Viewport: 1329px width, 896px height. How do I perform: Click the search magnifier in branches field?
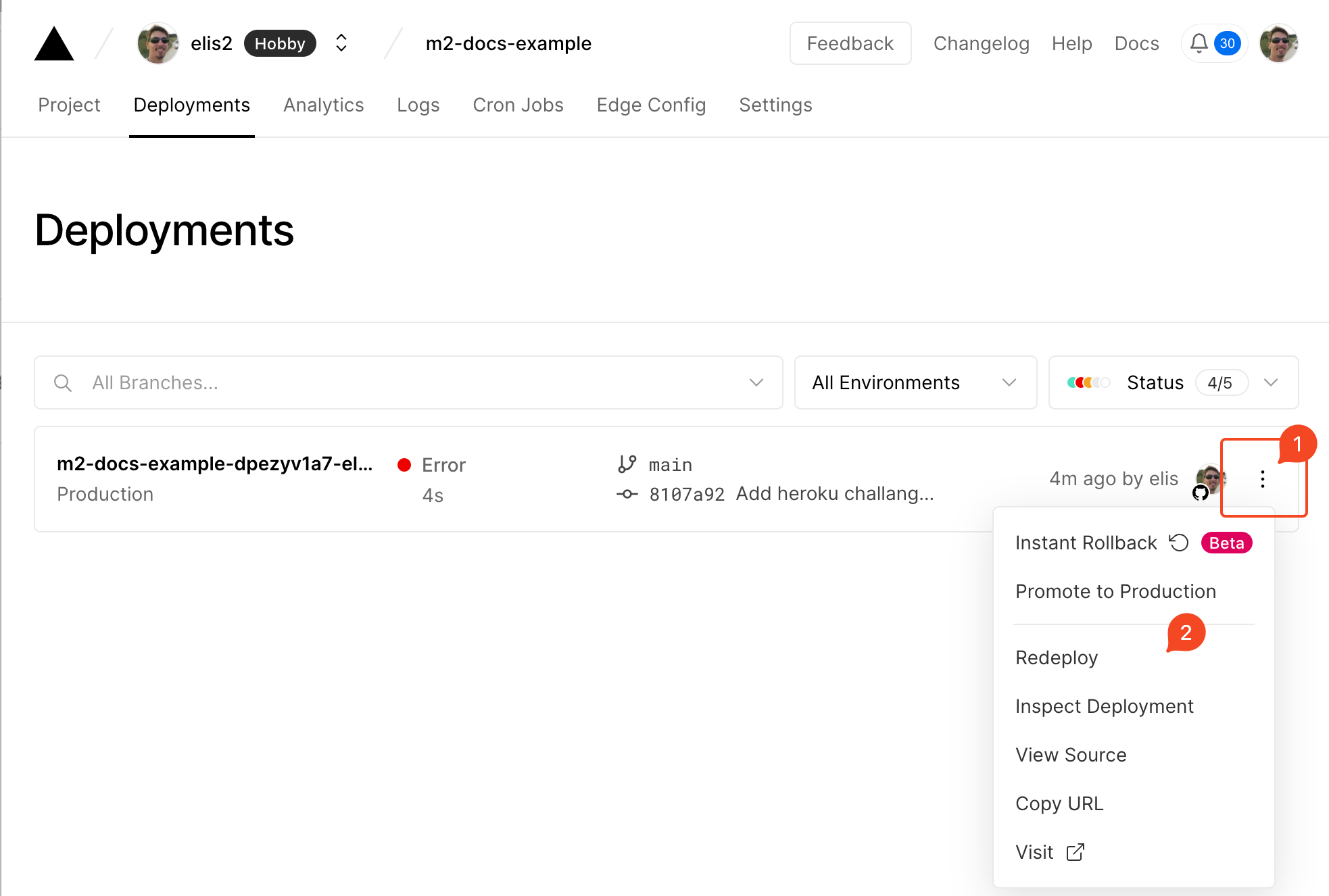[x=63, y=383]
